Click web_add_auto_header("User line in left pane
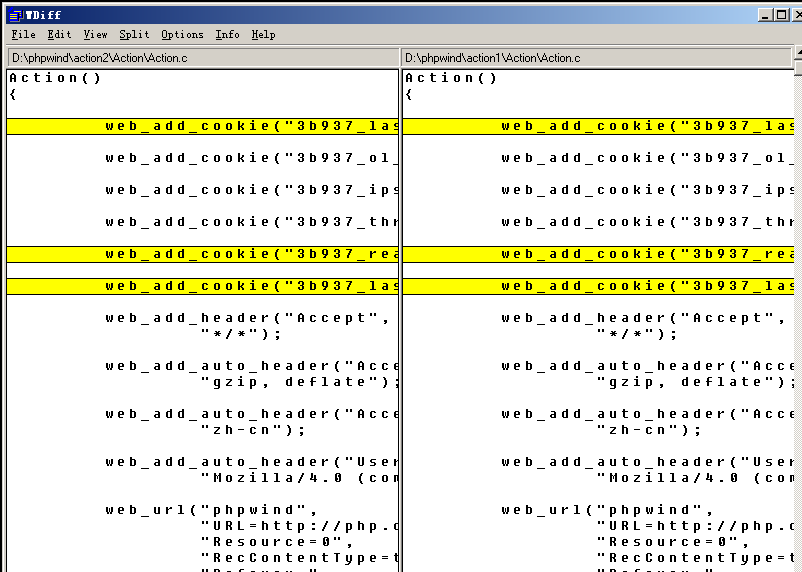 coord(251,462)
